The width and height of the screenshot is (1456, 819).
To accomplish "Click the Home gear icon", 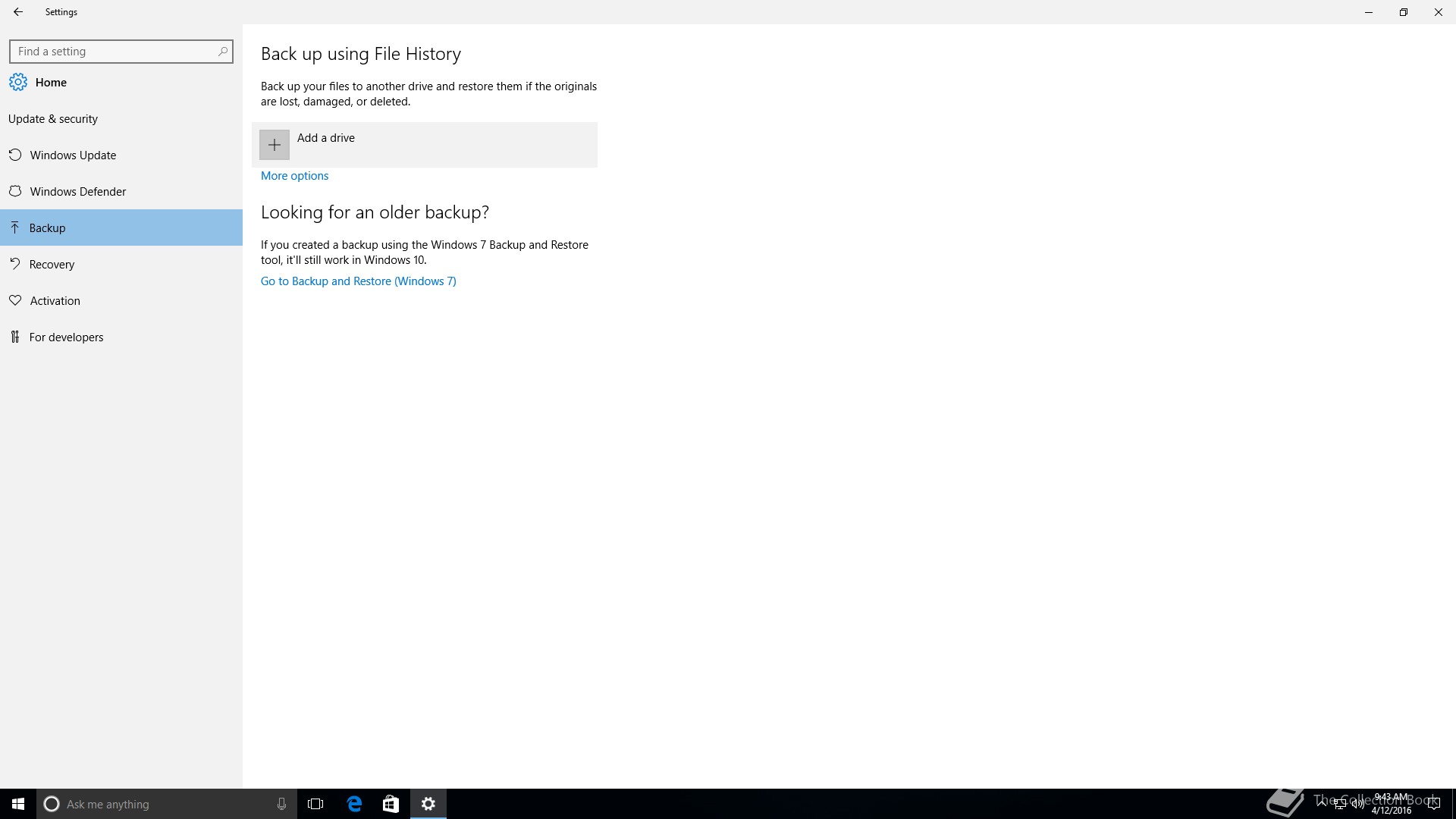I will tap(18, 82).
